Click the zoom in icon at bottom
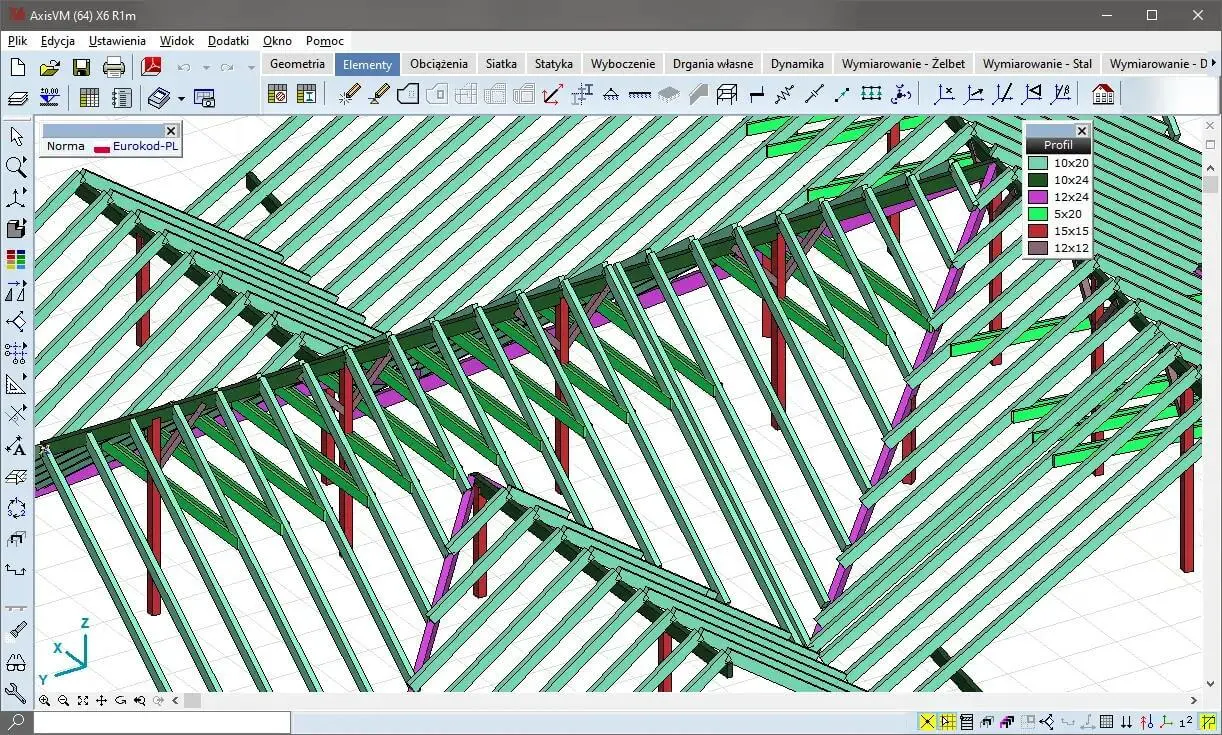 tap(45, 701)
